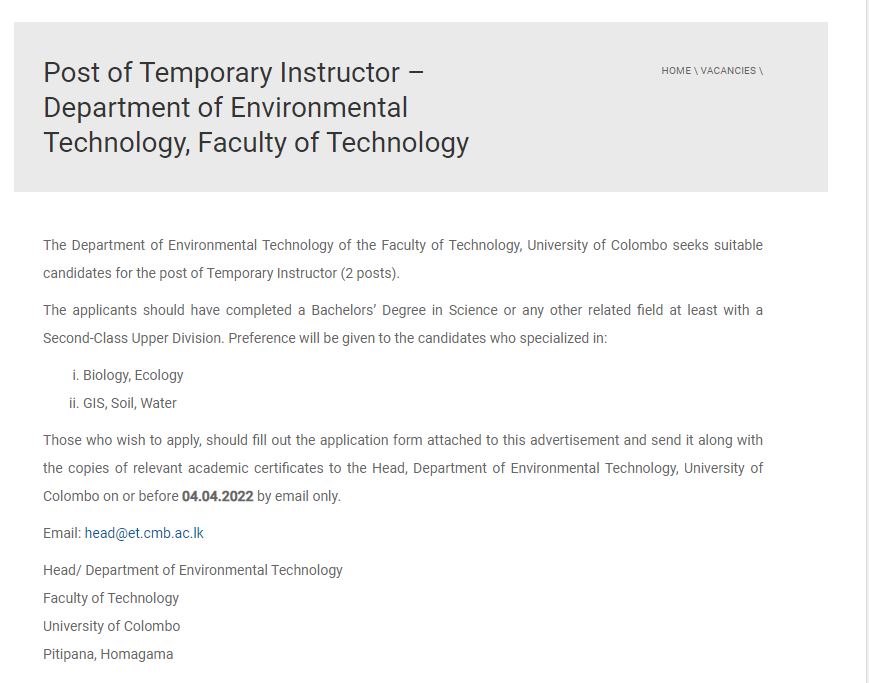This screenshot has height=683, width=869.
Task: Click the '(2 posts)' text
Action: pos(370,273)
